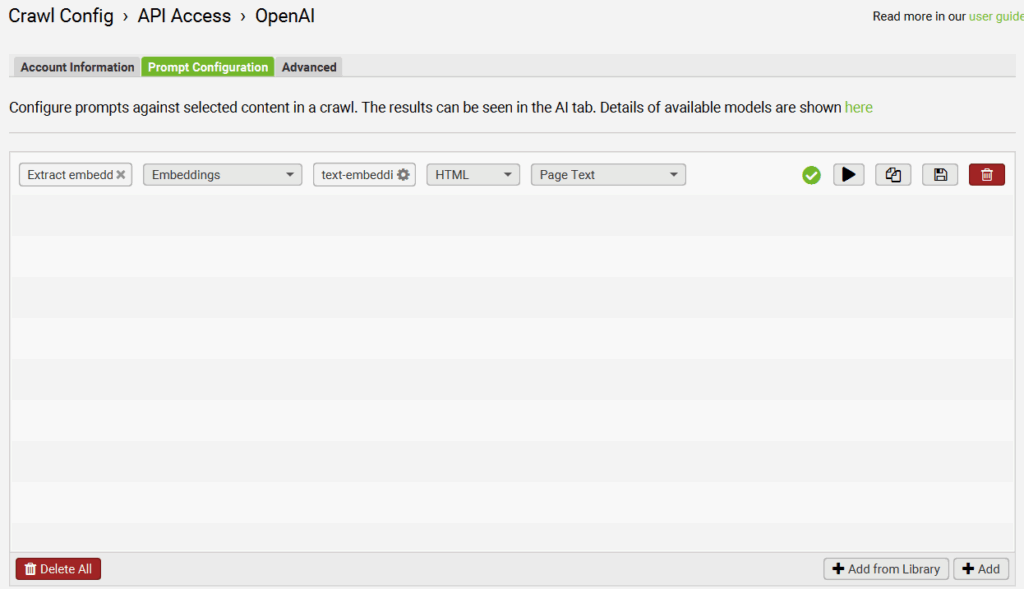
Task: Open model settings via the gear icon
Action: [403, 175]
